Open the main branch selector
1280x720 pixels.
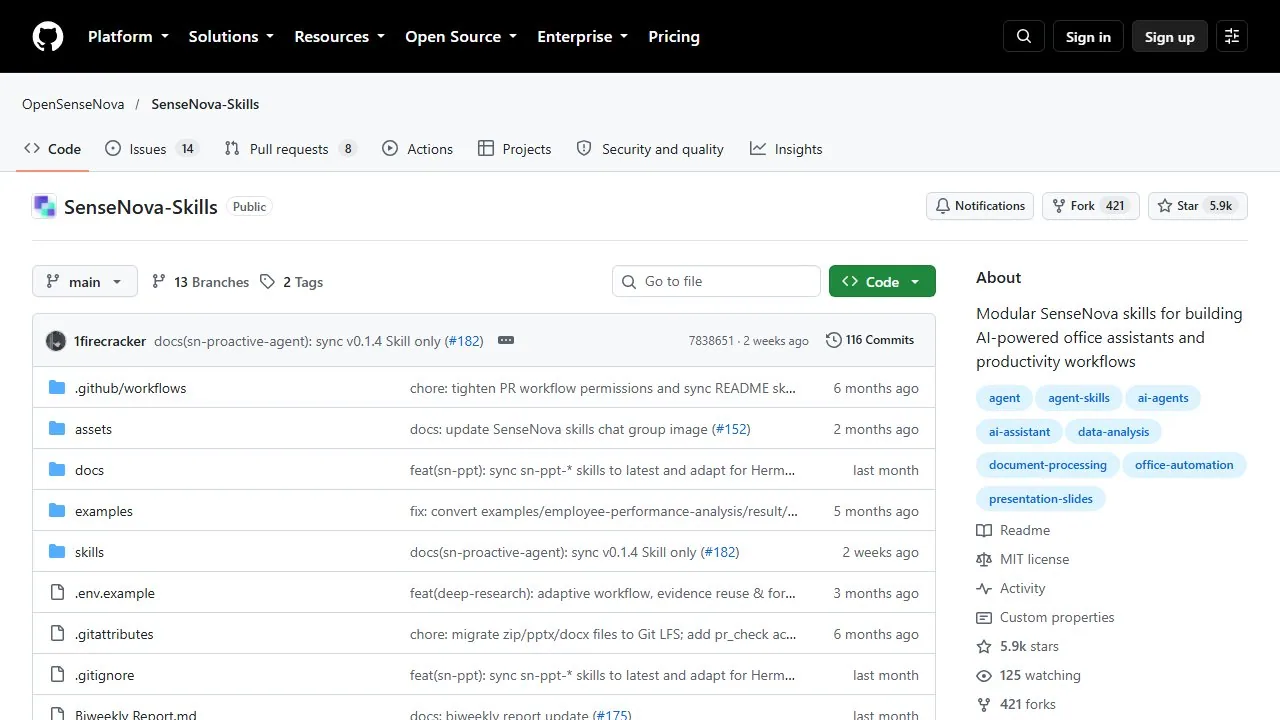tap(84, 282)
